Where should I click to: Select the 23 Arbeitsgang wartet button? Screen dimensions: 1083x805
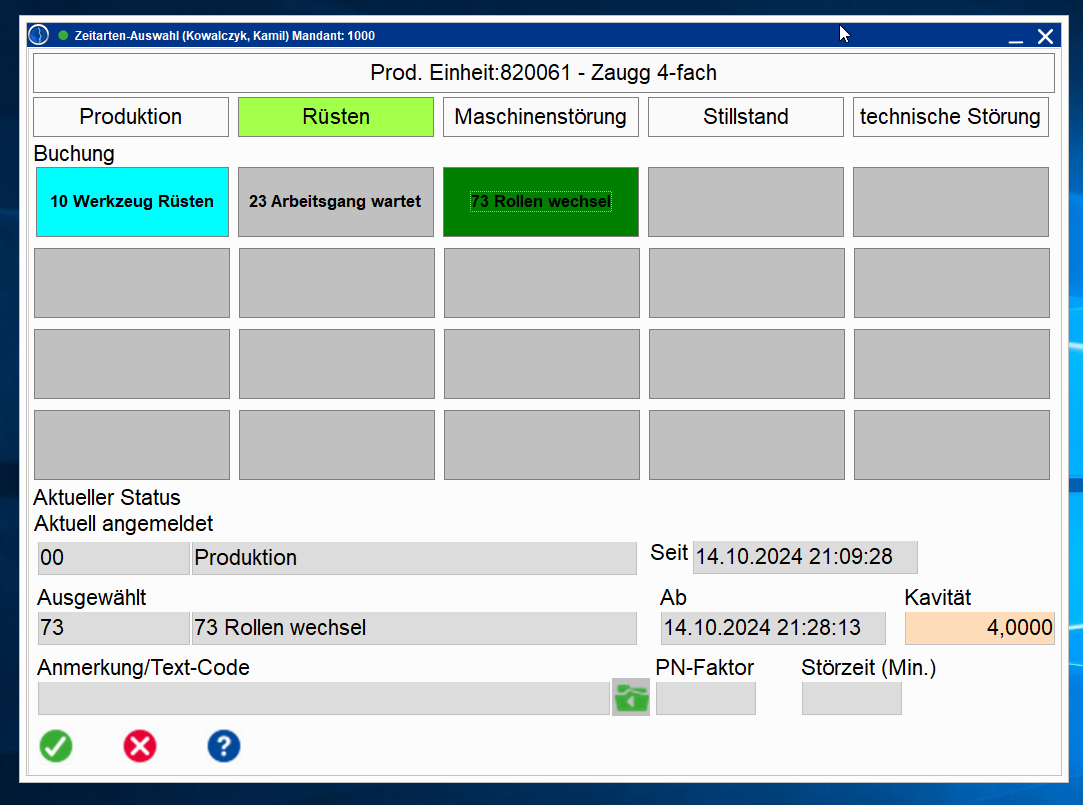(335, 202)
